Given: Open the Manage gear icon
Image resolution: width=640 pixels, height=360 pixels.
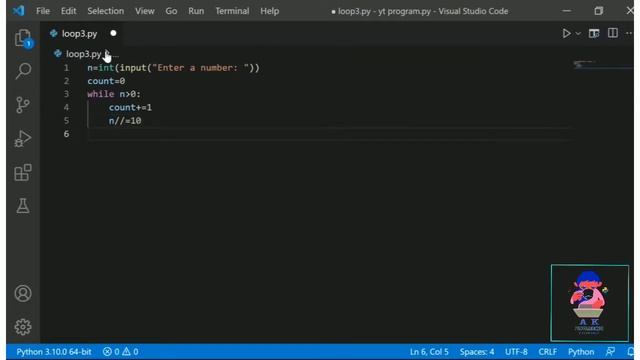Looking at the screenshot, I should point(23,327).
